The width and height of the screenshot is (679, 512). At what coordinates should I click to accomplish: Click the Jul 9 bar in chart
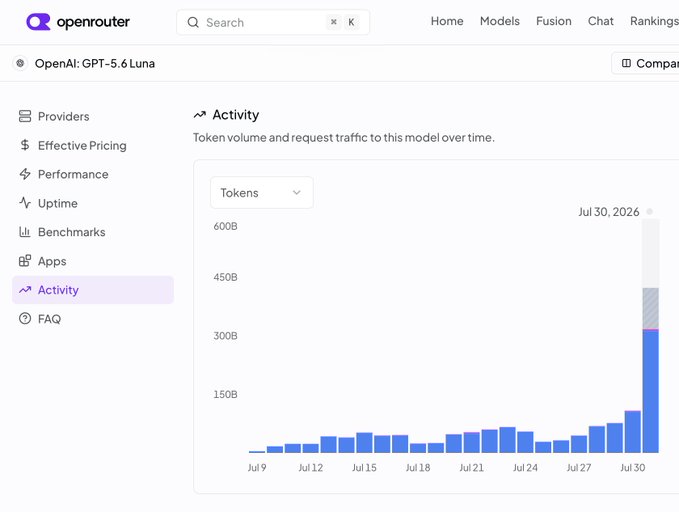pos(257,452)
